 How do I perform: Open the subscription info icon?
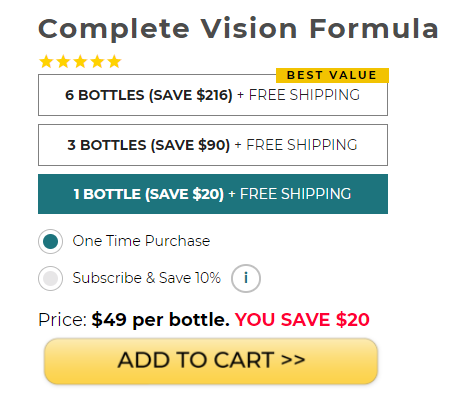coord(246,278)
